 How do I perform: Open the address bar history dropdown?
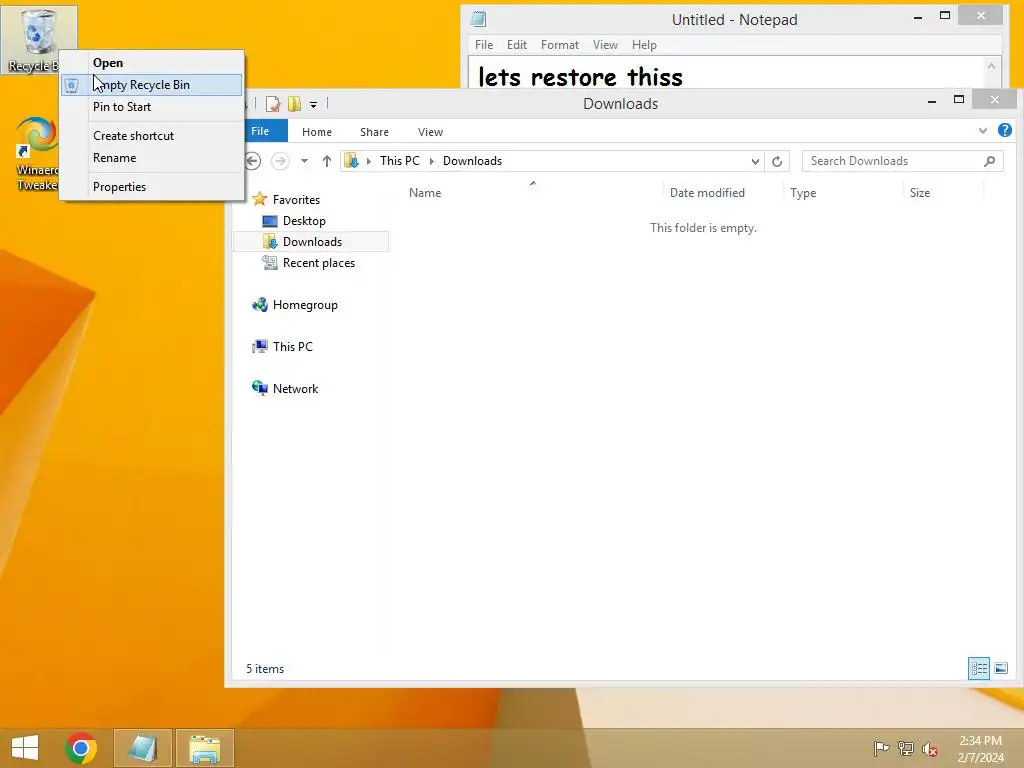755,161
